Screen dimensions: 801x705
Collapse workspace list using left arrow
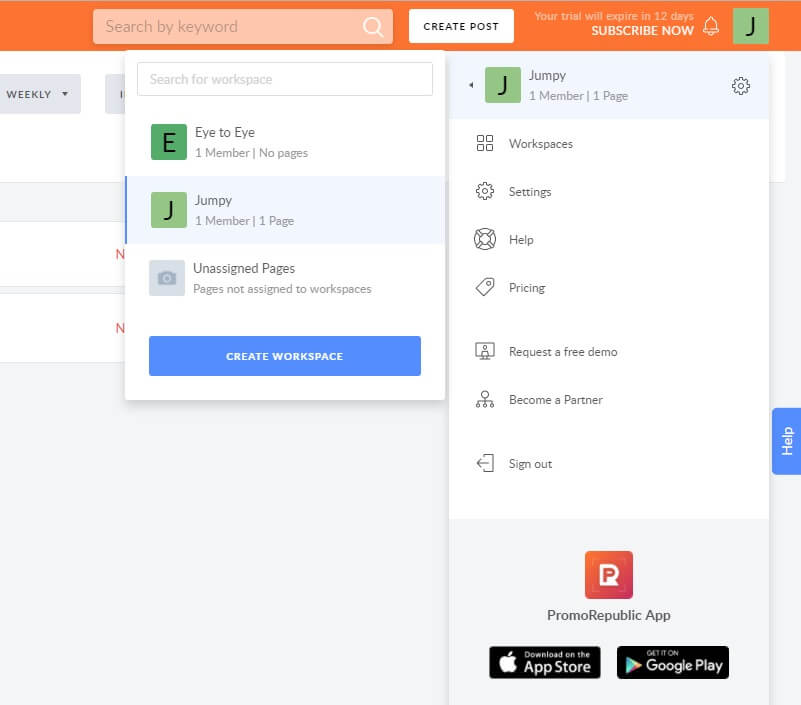tap(471, 86)
